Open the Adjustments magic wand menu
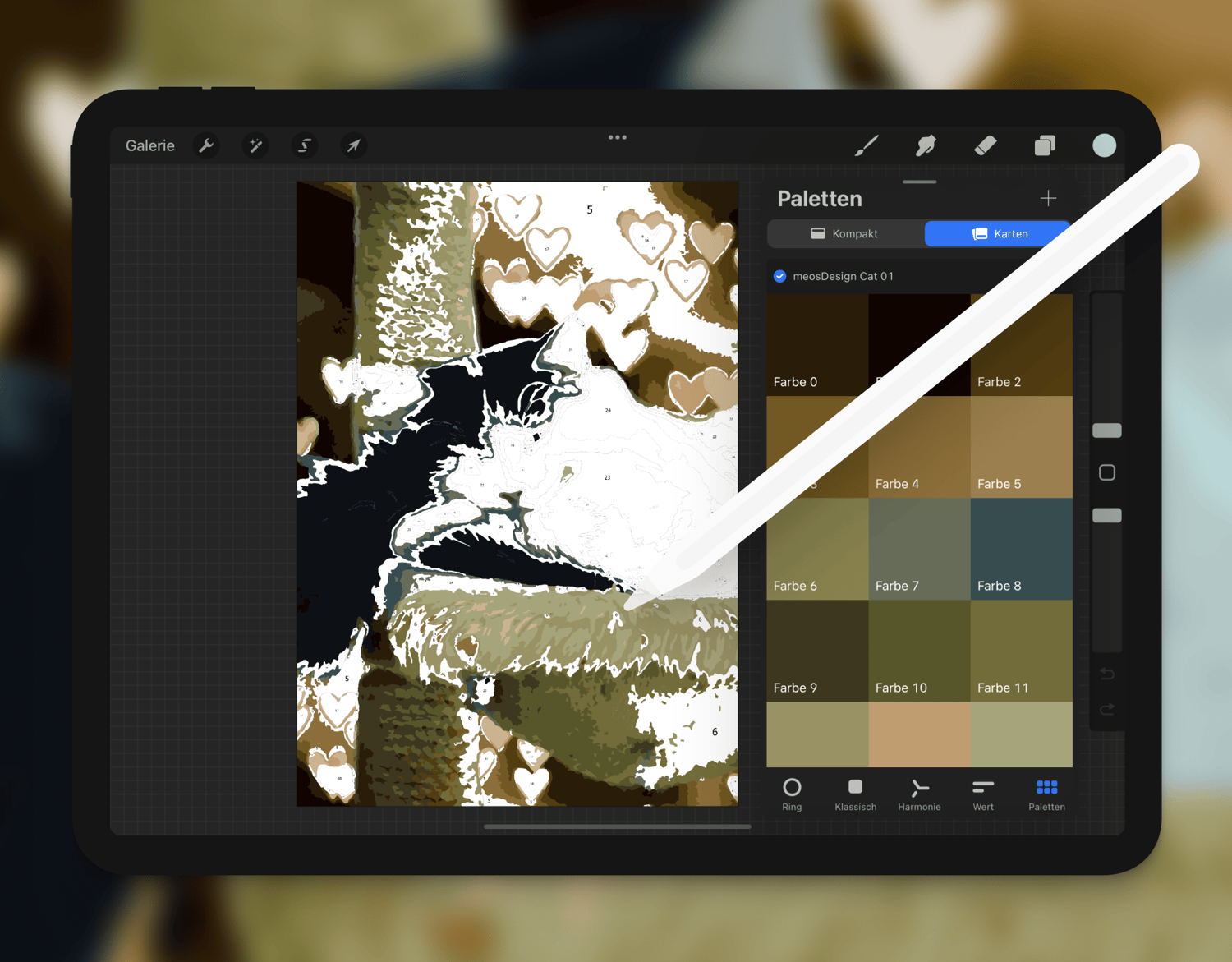Viewport: 1232px width, 962px height. pos(255,145)
